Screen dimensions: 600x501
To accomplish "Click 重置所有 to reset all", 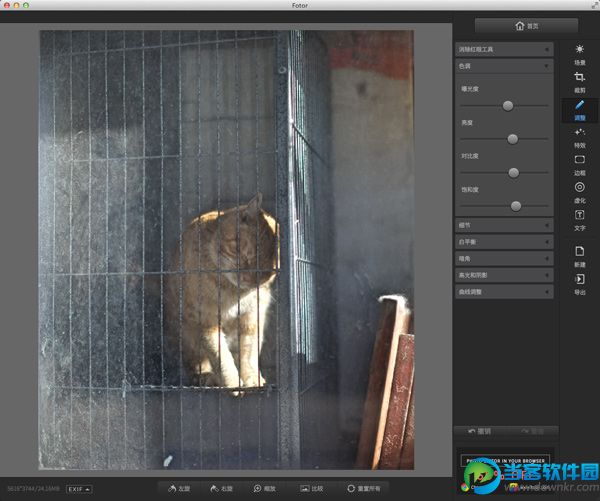I will [364, 488].
